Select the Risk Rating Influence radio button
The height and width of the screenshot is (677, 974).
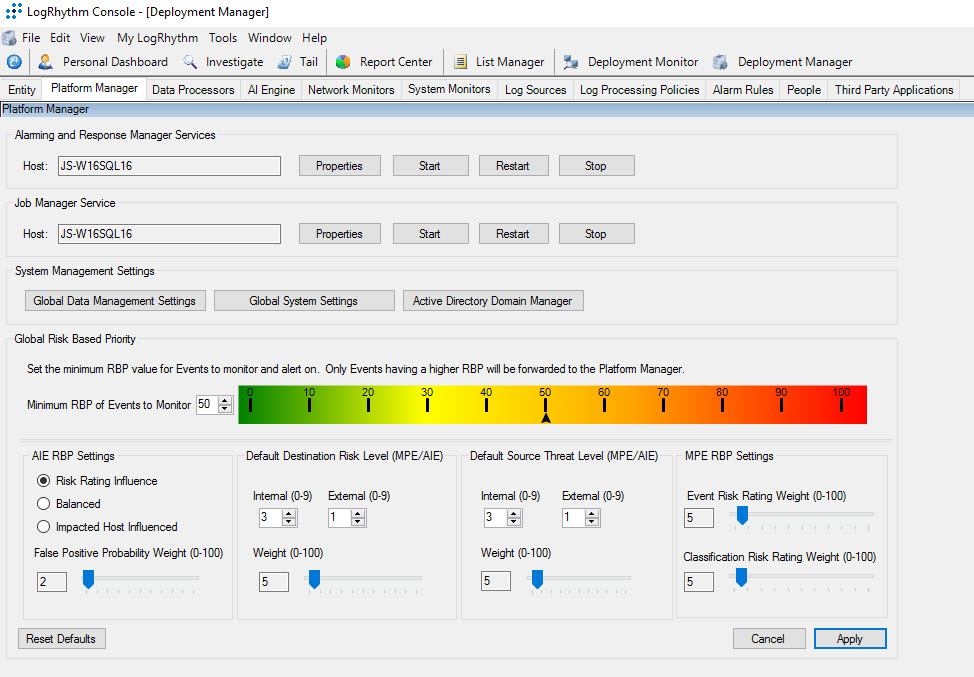[x=43, y=481]
